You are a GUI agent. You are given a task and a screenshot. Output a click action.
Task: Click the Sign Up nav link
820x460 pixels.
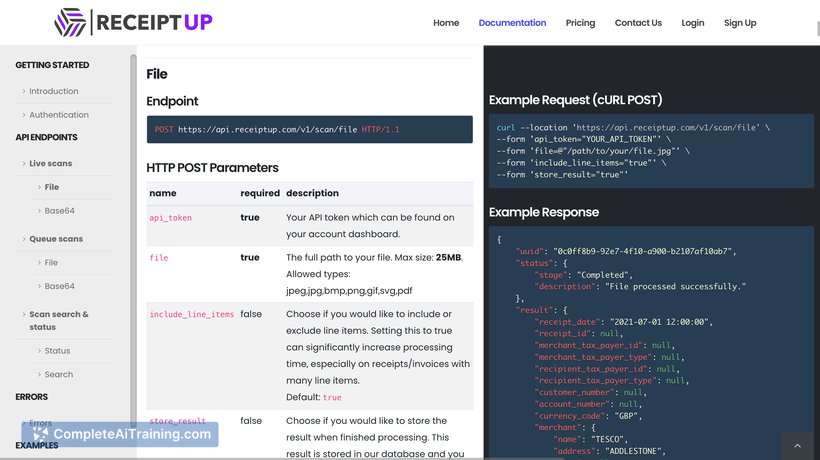coord(740,23)
